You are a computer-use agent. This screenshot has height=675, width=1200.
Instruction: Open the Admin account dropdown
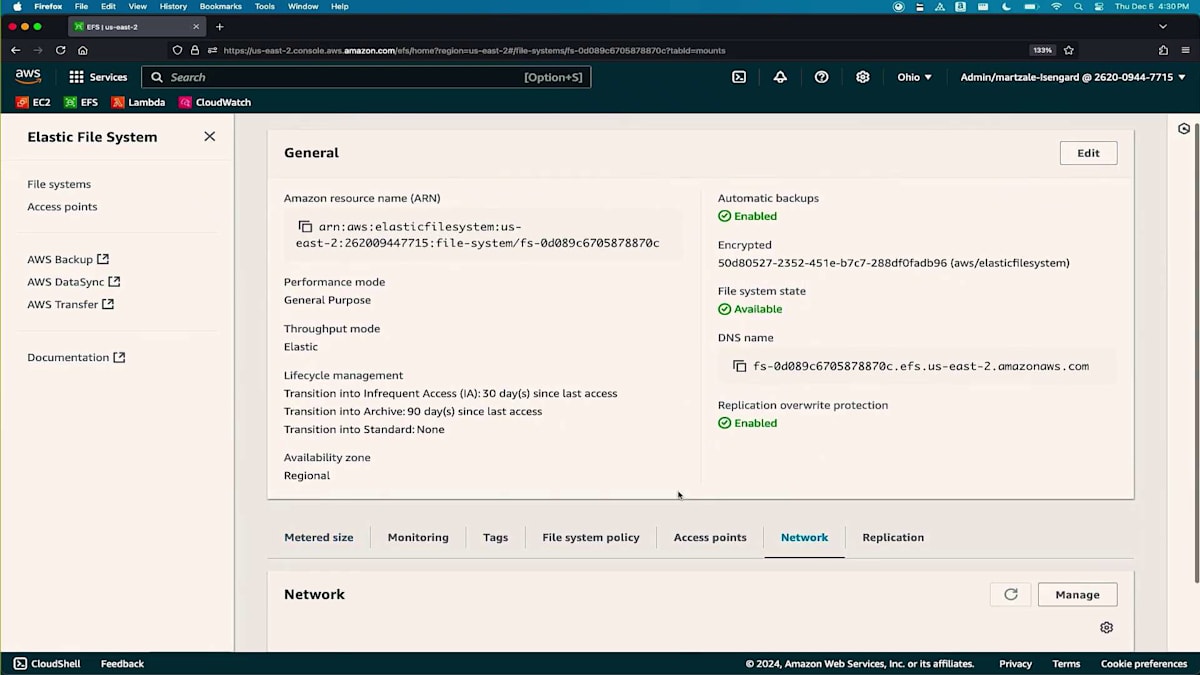pos(1073,77)
